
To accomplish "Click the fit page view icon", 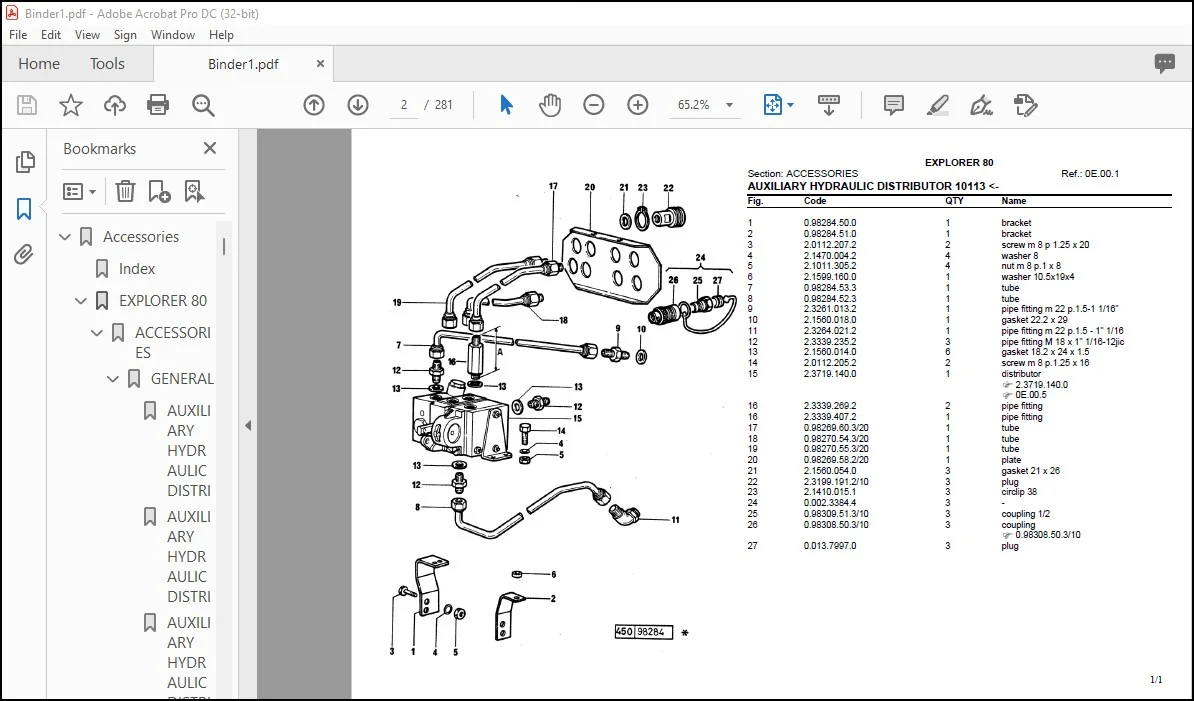I will coord(772,105).
